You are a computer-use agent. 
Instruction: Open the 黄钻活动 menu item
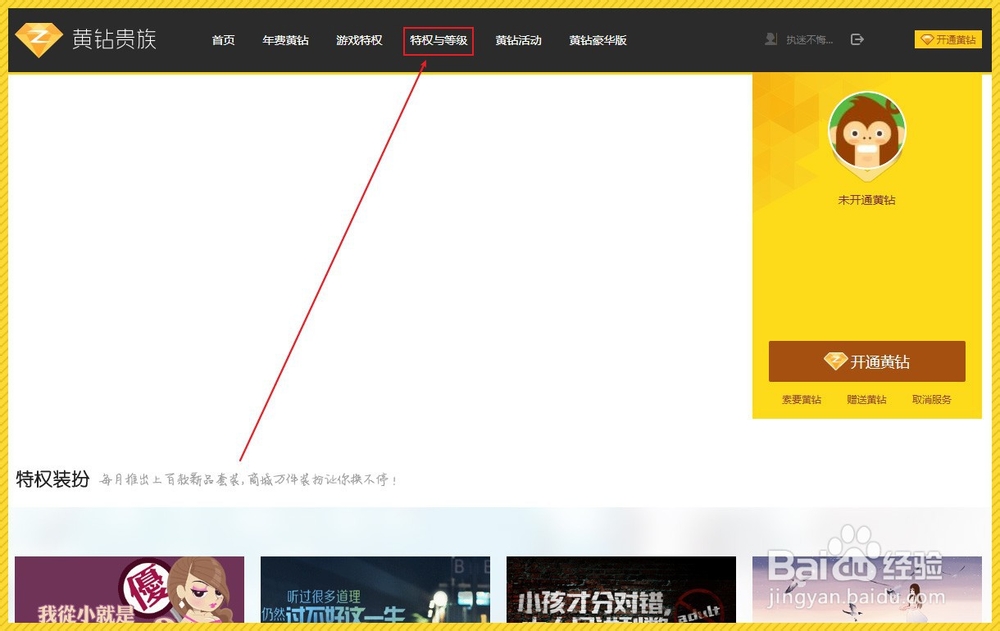[x=518, y=40]
